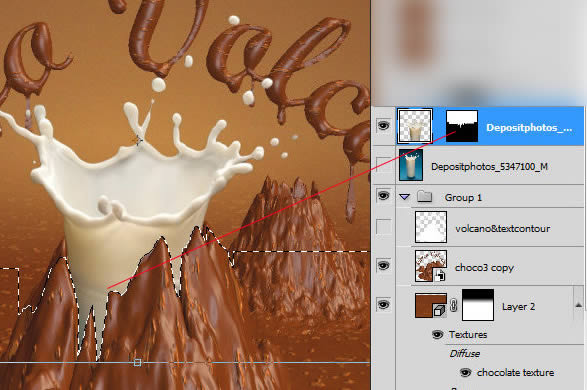
Task: Hide the top Depositphotos masked layer
Action: point(383,125)
